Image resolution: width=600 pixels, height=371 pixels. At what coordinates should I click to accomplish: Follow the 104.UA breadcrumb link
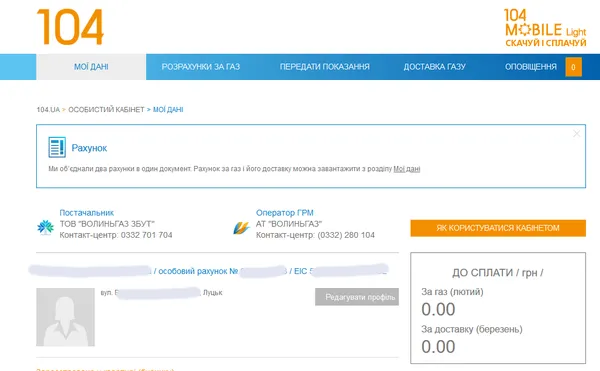click(48, 110)
